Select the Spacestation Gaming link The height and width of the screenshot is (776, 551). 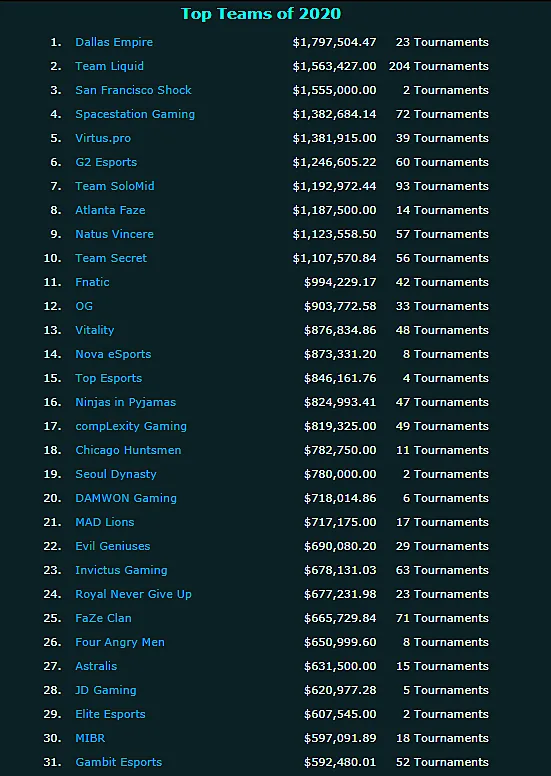(x=135, y=114)
